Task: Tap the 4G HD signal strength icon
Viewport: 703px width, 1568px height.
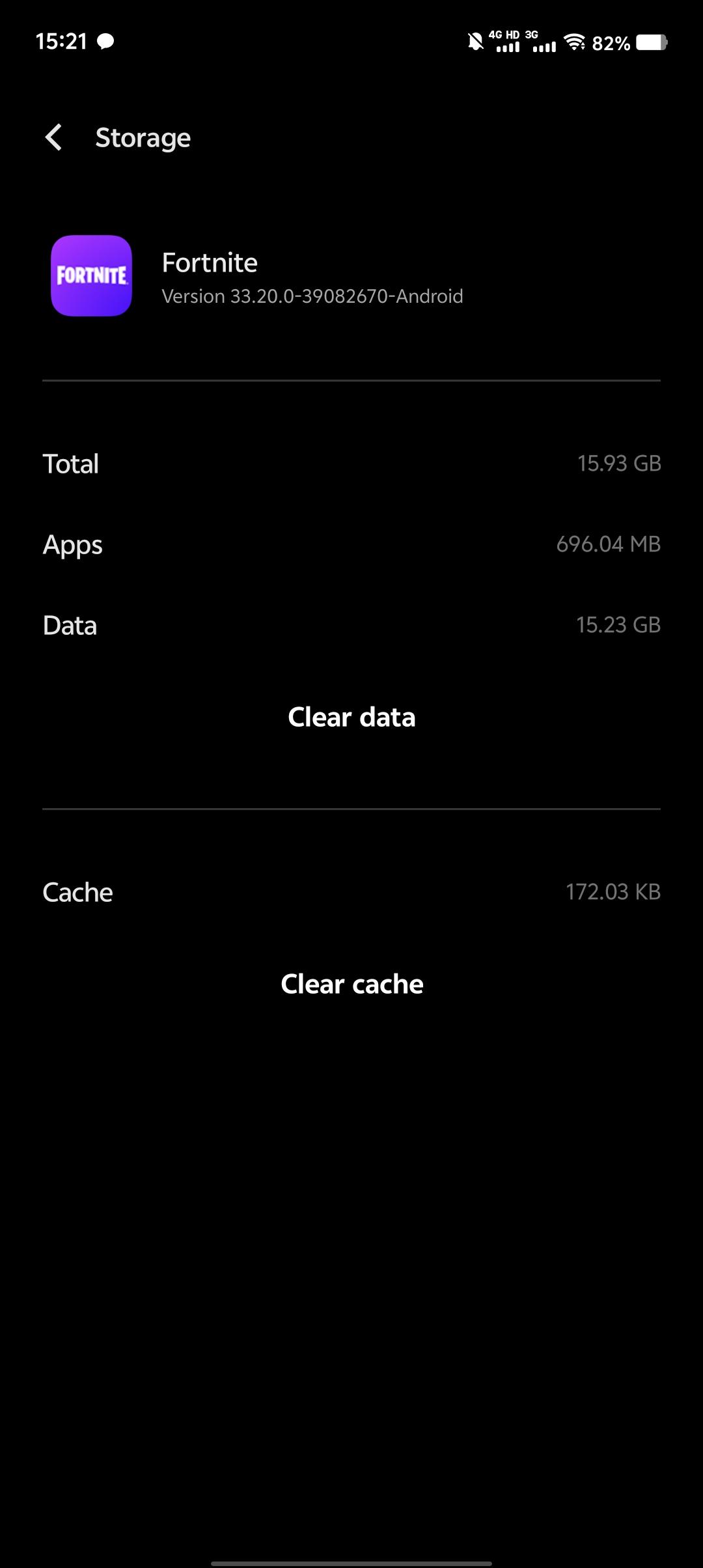Action: [x=505, y=42]
